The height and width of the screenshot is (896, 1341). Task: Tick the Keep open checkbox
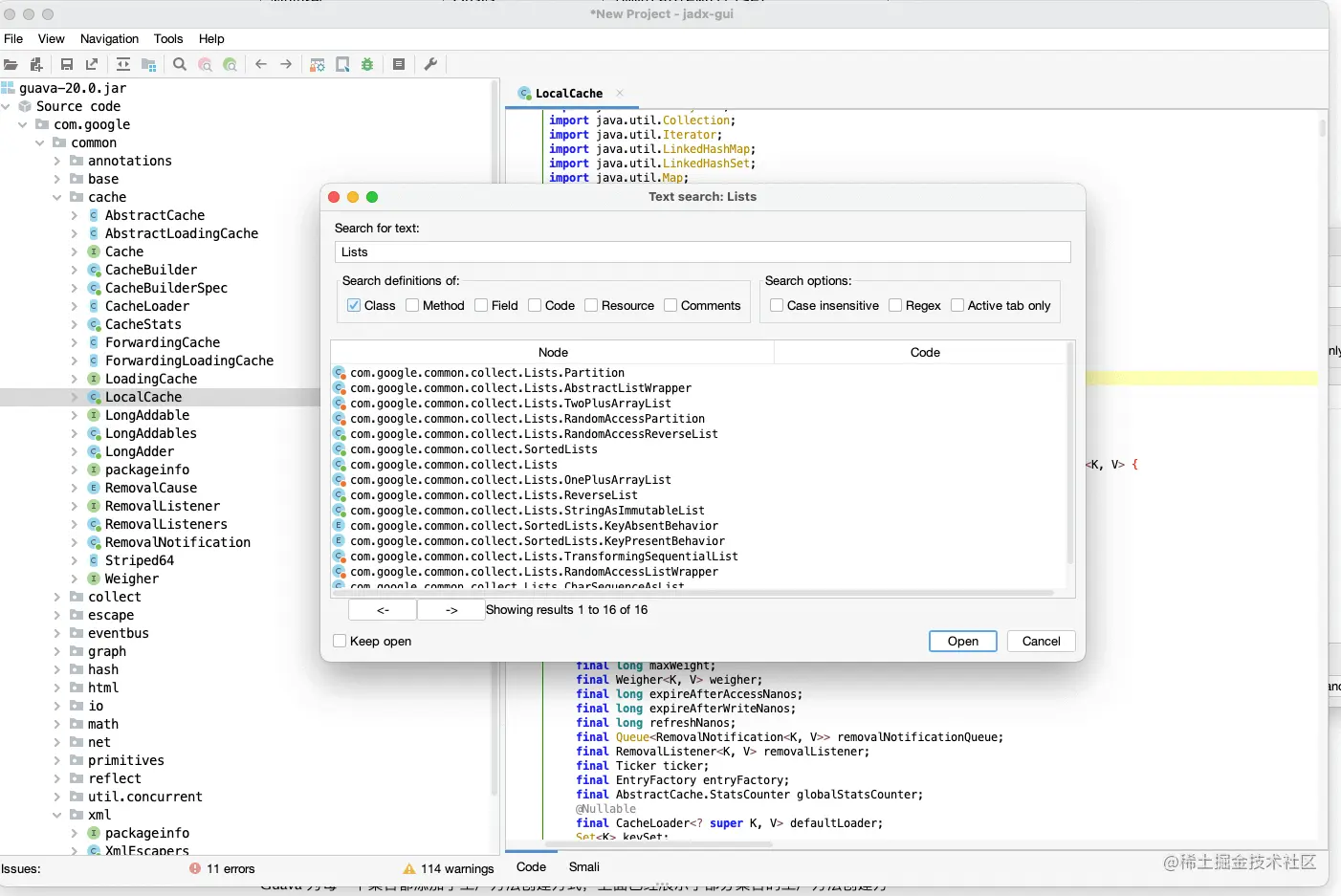pyautogui.click(x=340, y=641)
